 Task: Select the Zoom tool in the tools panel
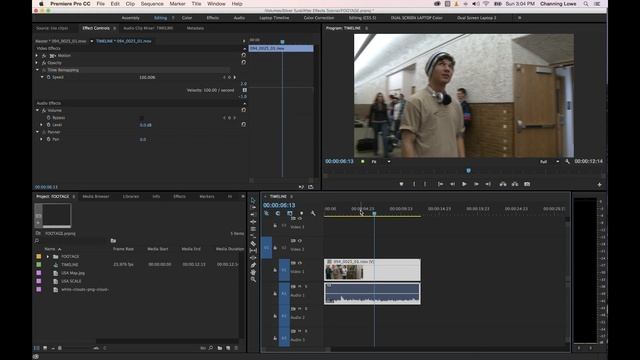tap(253, 280)
